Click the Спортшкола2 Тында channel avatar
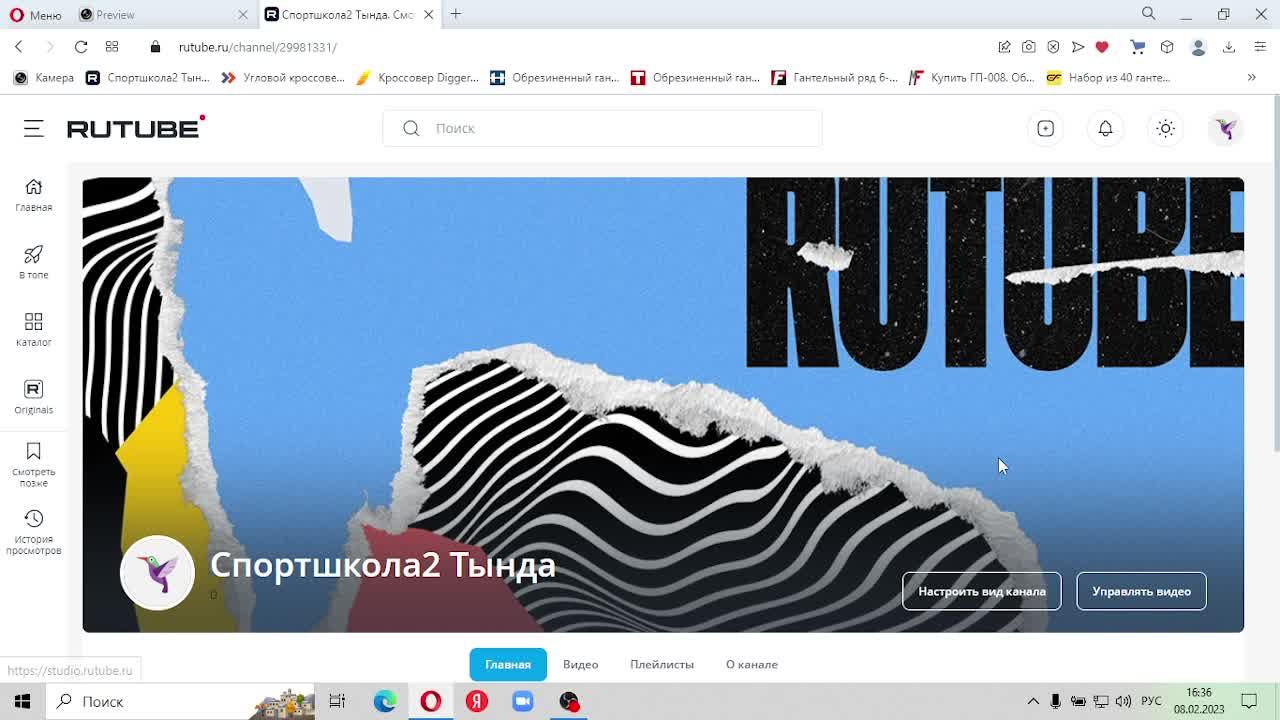 tap(157, 572)
